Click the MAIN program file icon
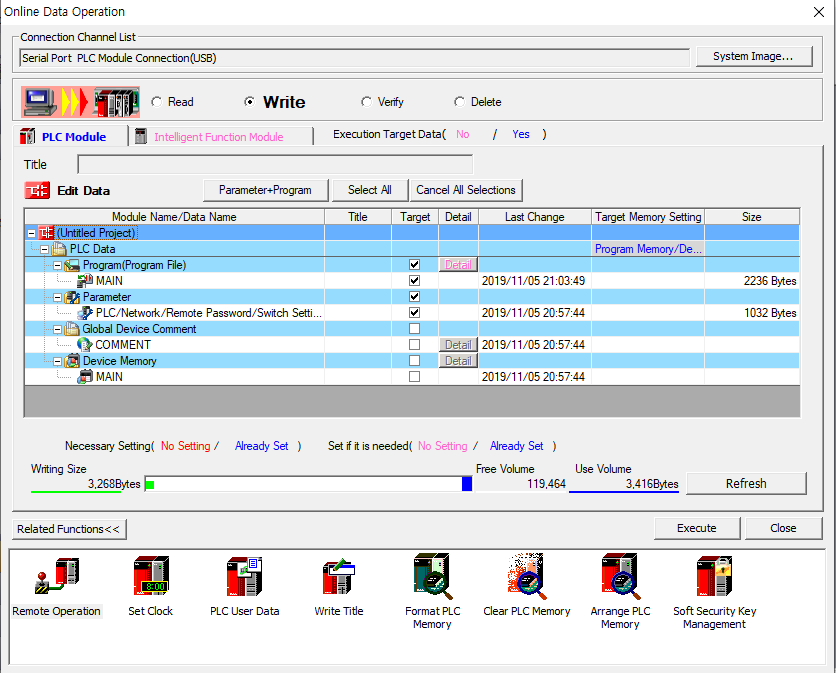The width and height of the screenshot is (836, 673). coord(85,281)
